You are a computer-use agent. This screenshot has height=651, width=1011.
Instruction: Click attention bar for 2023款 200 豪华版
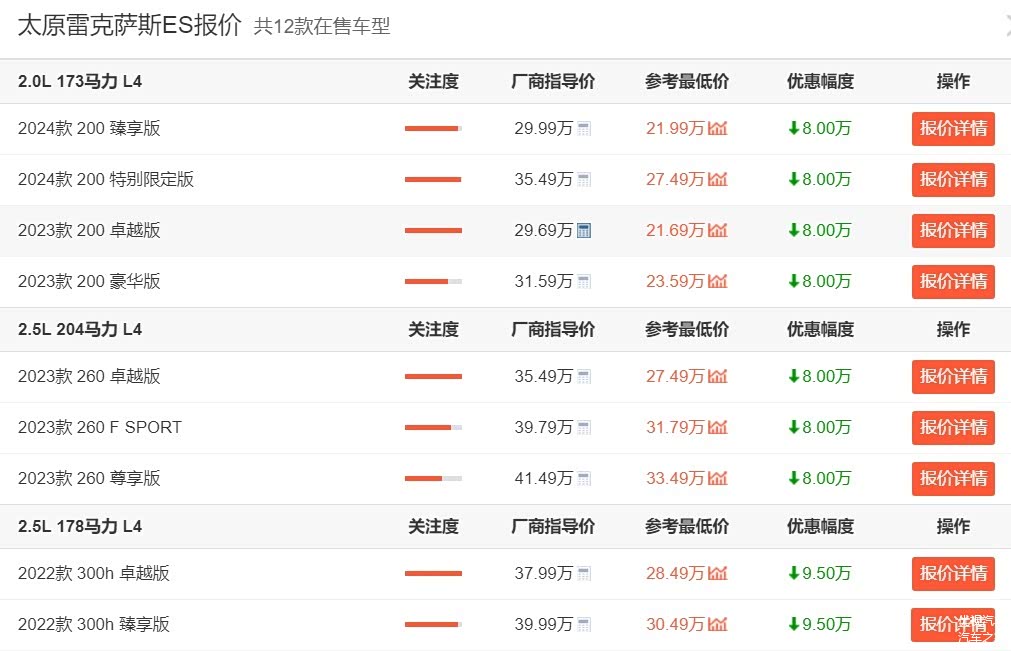[433, 282]
